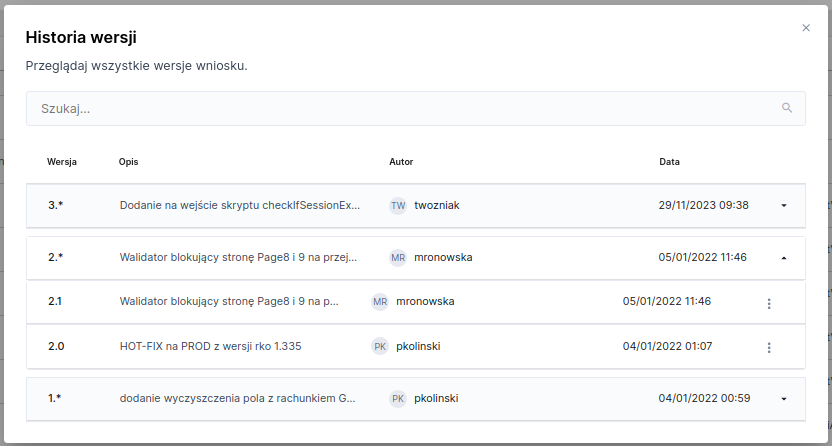This screenshot has height=446, width=832.
Task: Open the checkIfSessionEx script description
Action: pyautogui.click(x=239, y=205)
